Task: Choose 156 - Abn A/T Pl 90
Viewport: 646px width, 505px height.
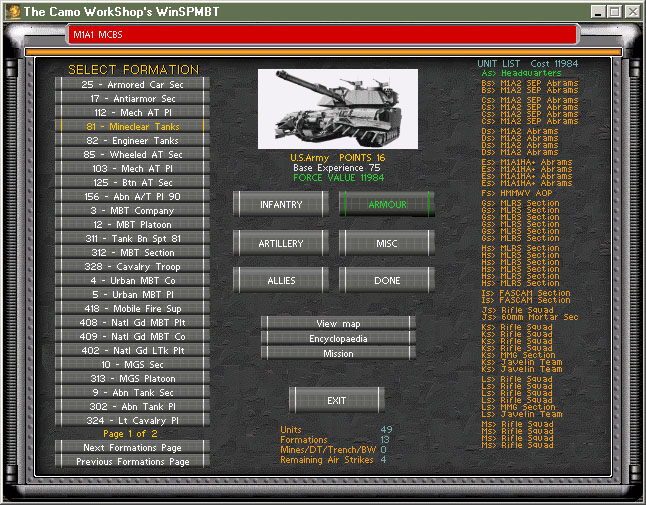Action: point(132,196)
